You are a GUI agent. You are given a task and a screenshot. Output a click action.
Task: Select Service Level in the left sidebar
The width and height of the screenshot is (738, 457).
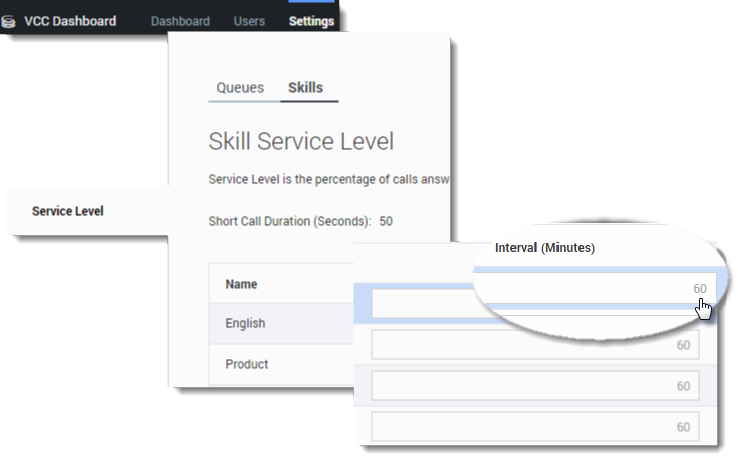tap(67, 211)
